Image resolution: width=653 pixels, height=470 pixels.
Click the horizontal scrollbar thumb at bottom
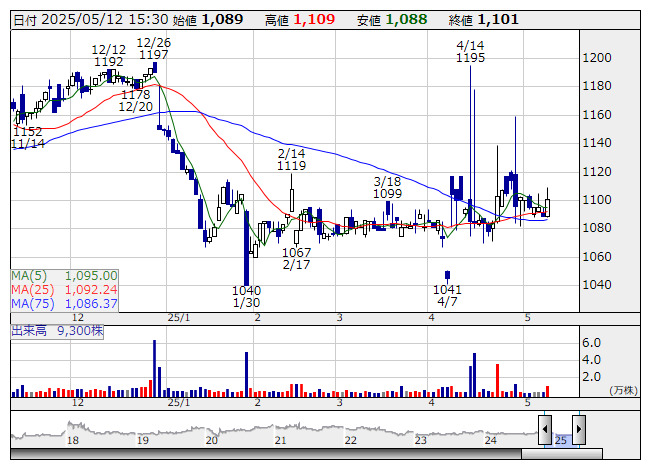click(561, 454)
